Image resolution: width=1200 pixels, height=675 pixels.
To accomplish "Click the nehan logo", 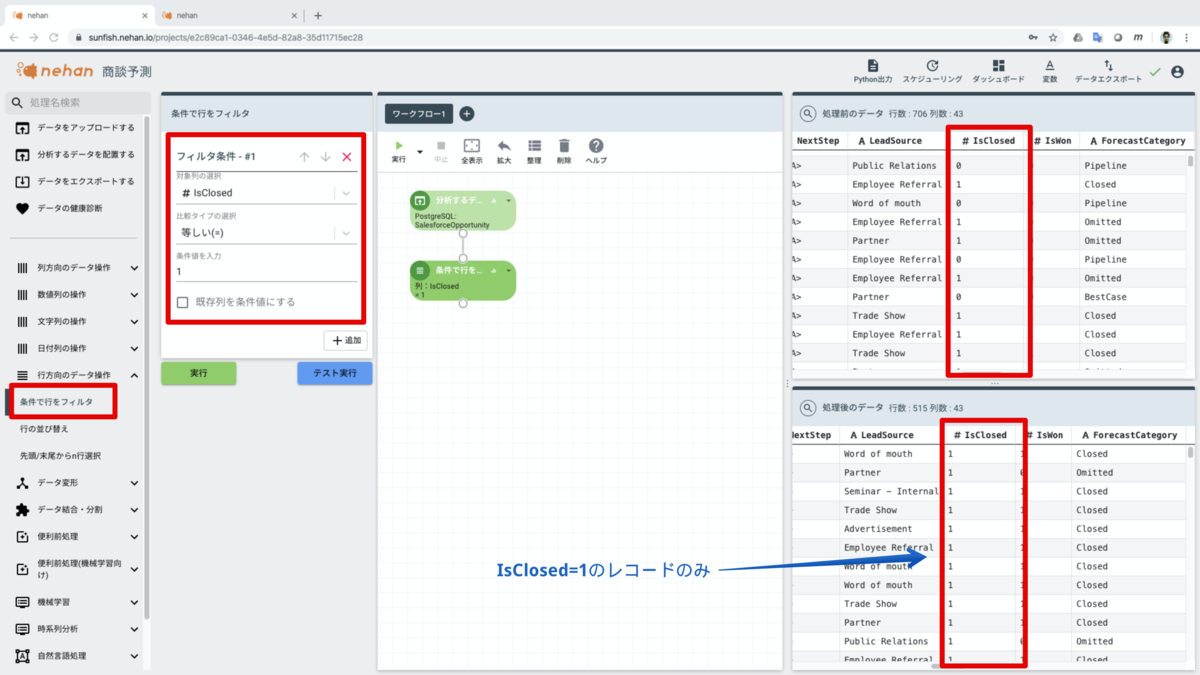I will 54,71.
